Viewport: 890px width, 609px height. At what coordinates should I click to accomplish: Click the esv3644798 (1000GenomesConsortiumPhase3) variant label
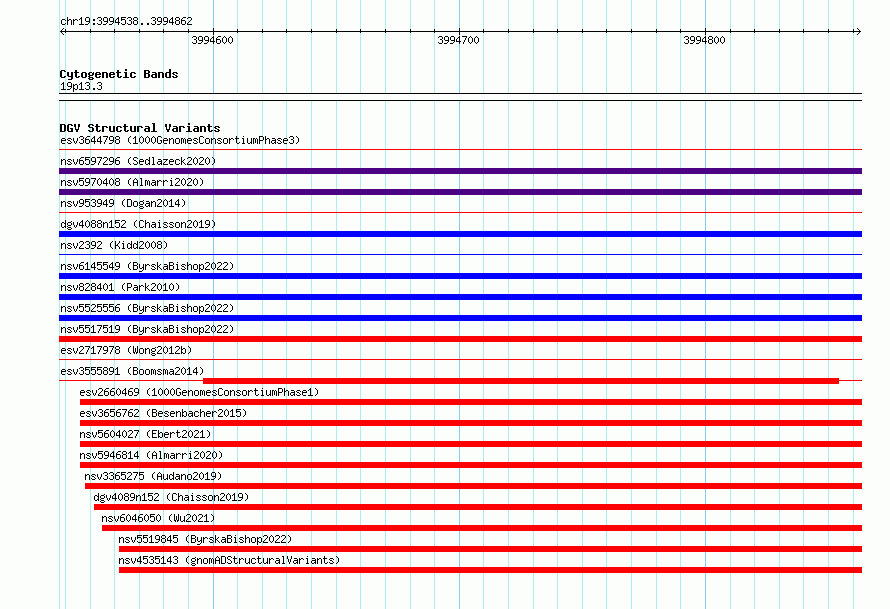pos(180,140)
